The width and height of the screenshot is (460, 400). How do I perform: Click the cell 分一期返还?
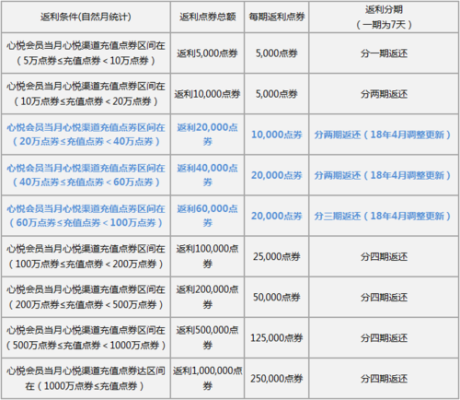(384, 53)
